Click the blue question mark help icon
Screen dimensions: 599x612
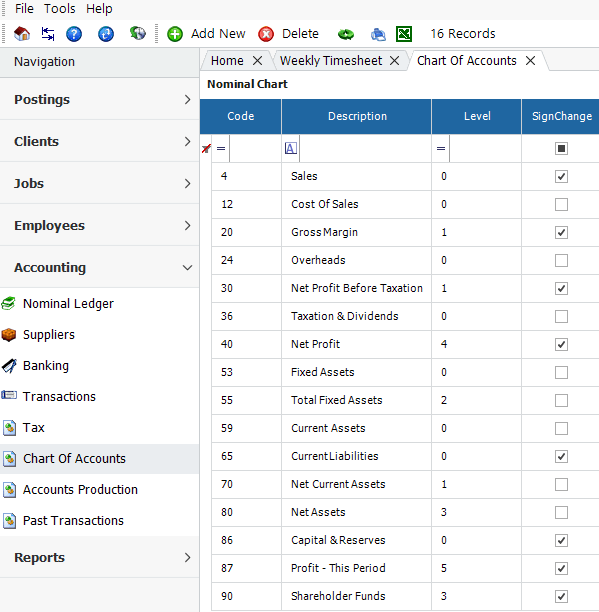tap(74, 34)
